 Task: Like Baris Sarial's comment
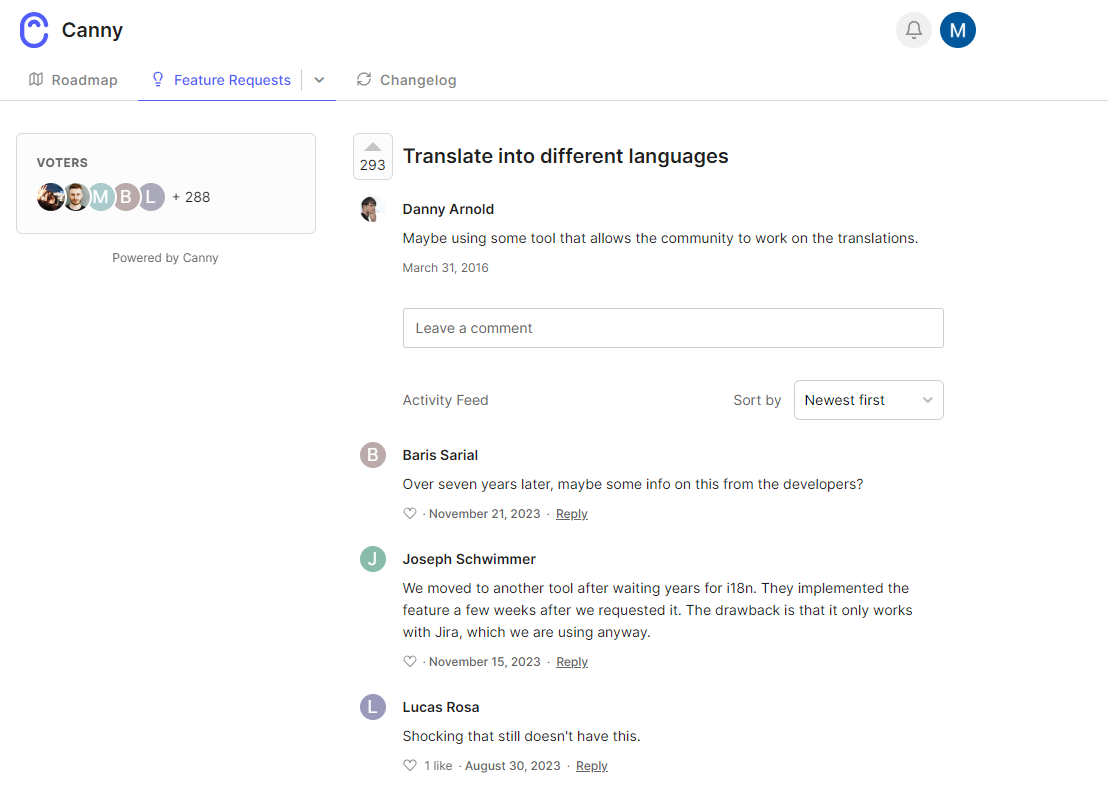point(409,513)
